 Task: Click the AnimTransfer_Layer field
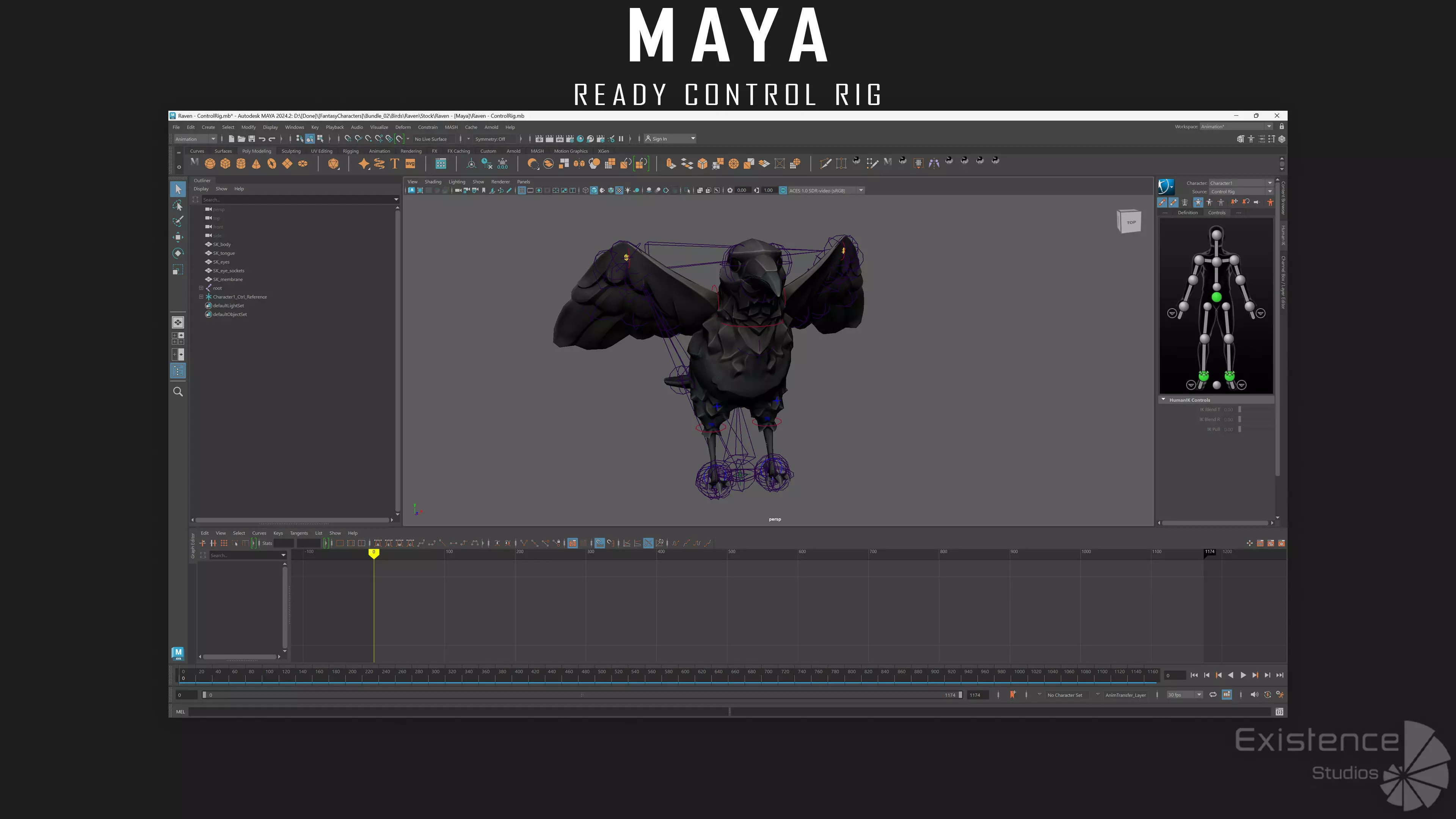1126,695
